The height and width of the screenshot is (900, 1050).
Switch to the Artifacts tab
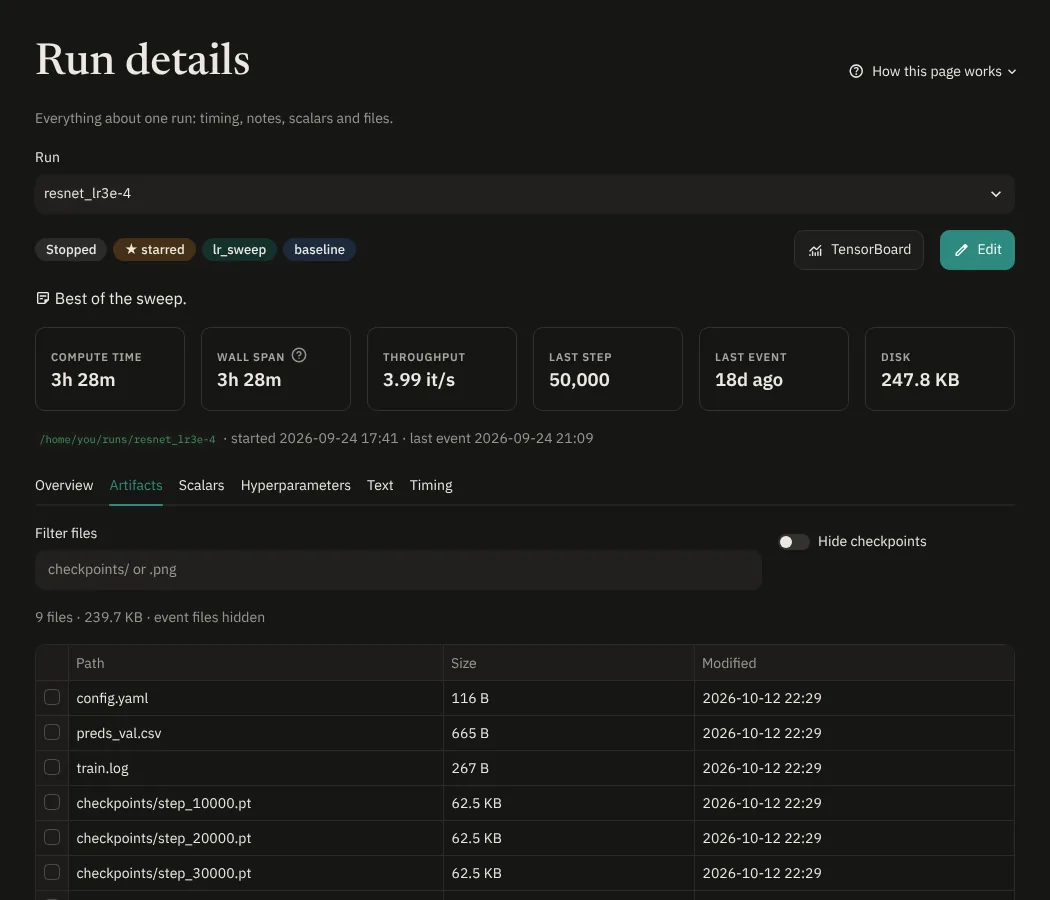pyautogui.click(x=136, y=485)
